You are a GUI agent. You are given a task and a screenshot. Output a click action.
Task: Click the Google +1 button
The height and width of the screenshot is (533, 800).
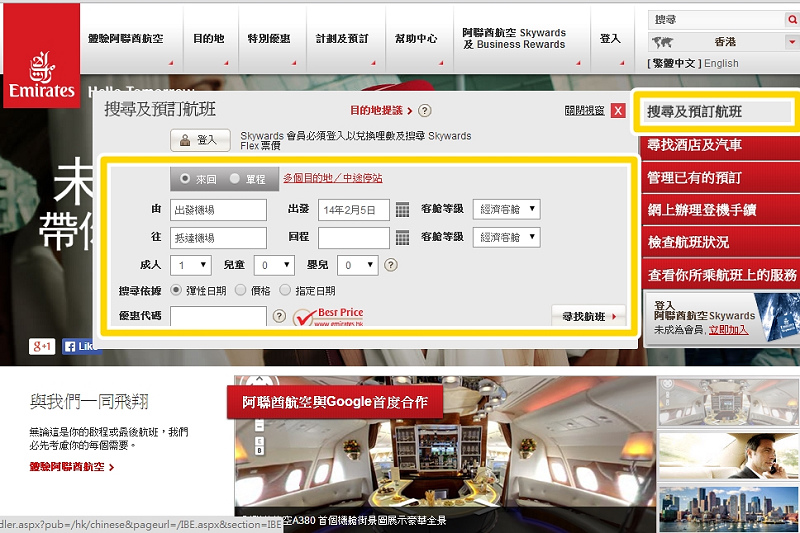click(x=42, y=346)
